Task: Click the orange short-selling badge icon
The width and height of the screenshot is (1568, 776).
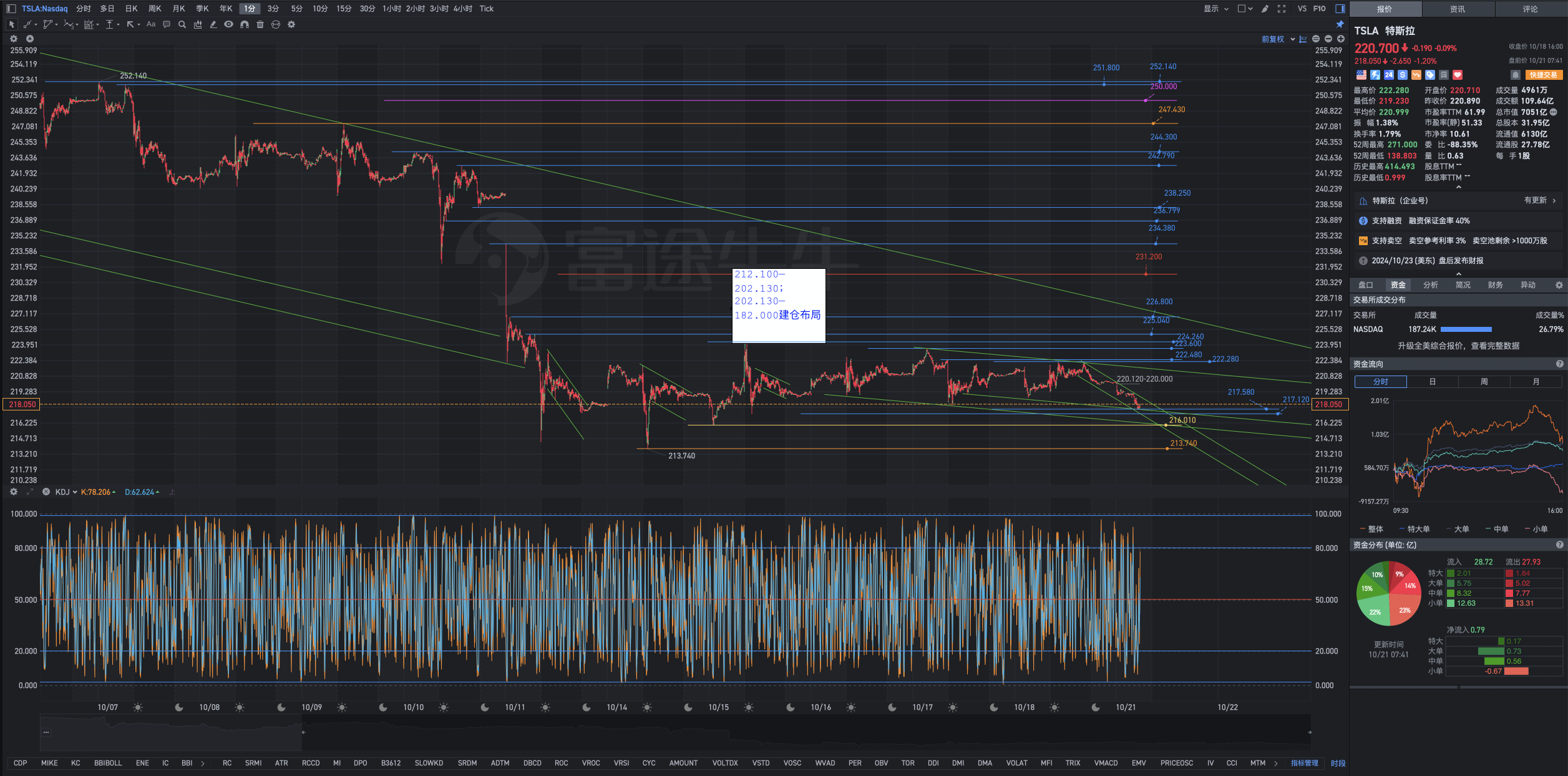Action: (1416, 75)
